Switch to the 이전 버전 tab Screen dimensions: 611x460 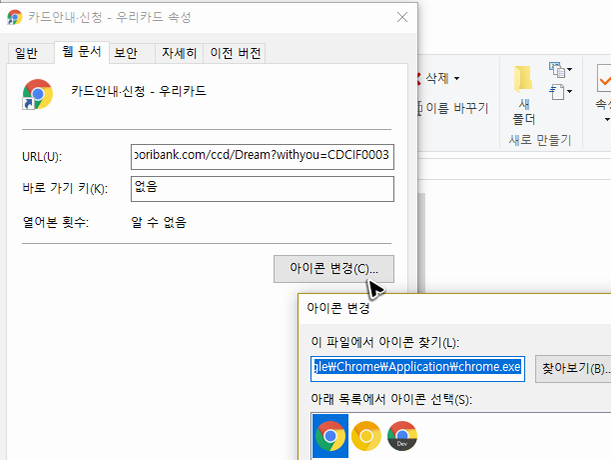point(235,53)
